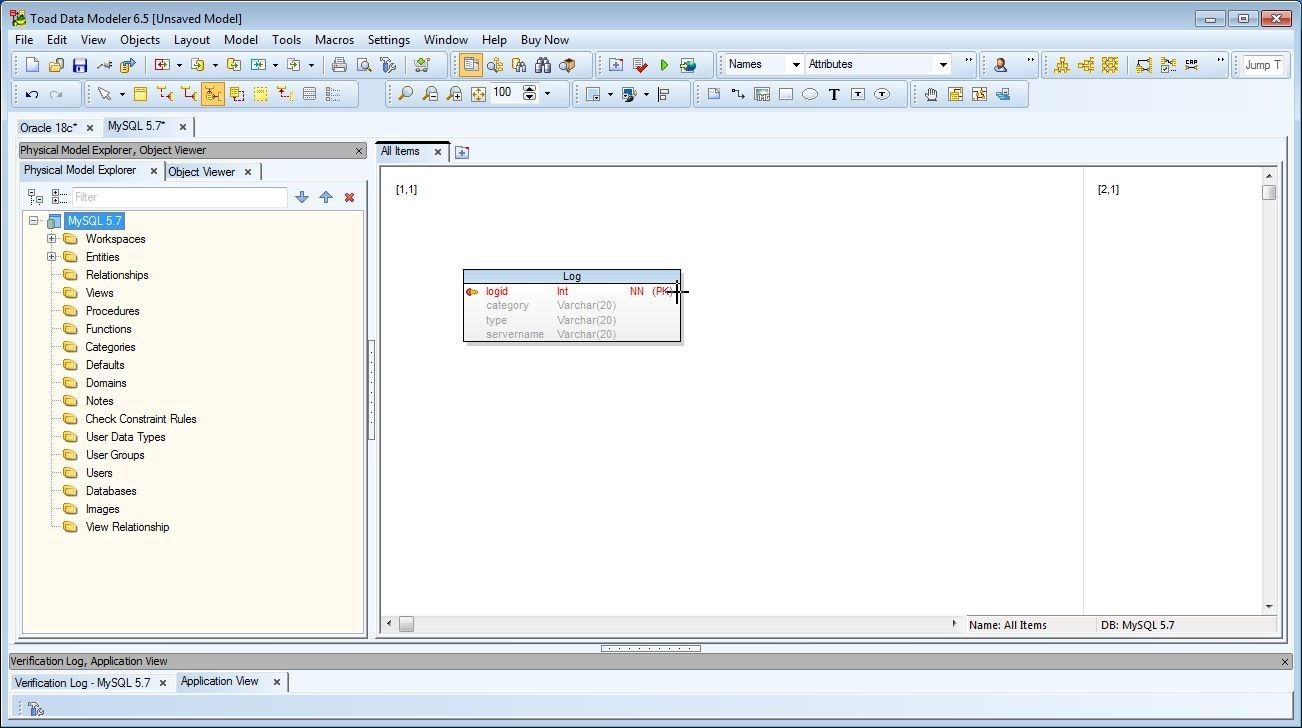Click the down arrow next to Filter

coord(302,197)
